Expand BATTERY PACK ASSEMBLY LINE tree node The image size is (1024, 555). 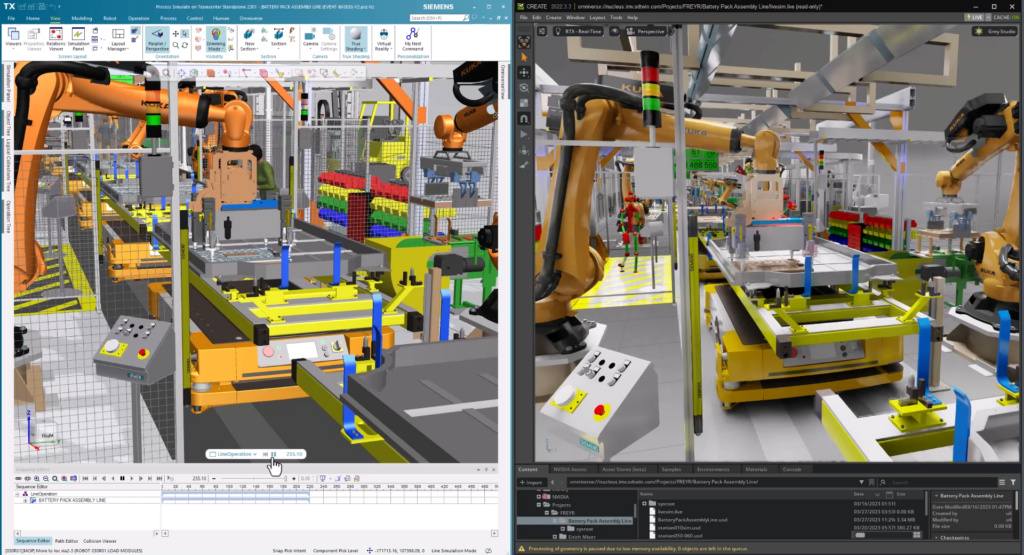(25, 499)
